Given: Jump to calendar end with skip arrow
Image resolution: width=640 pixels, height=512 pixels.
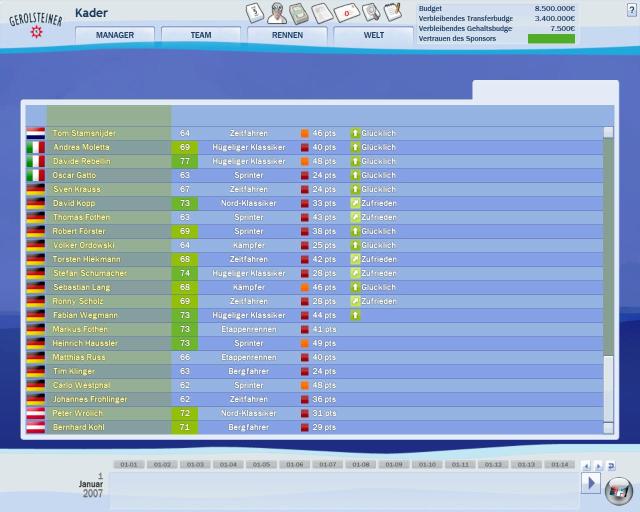Looking at the screenshot, I should pyautogui.click(x=611, y=466).
